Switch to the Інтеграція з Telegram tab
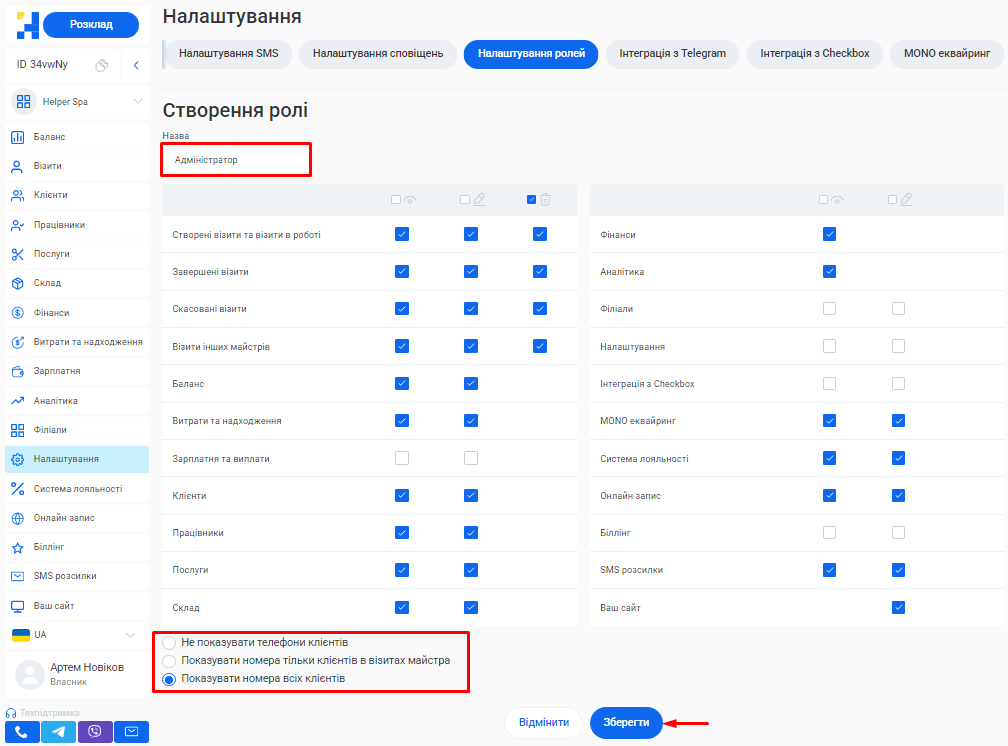 [x=672, y=54]
